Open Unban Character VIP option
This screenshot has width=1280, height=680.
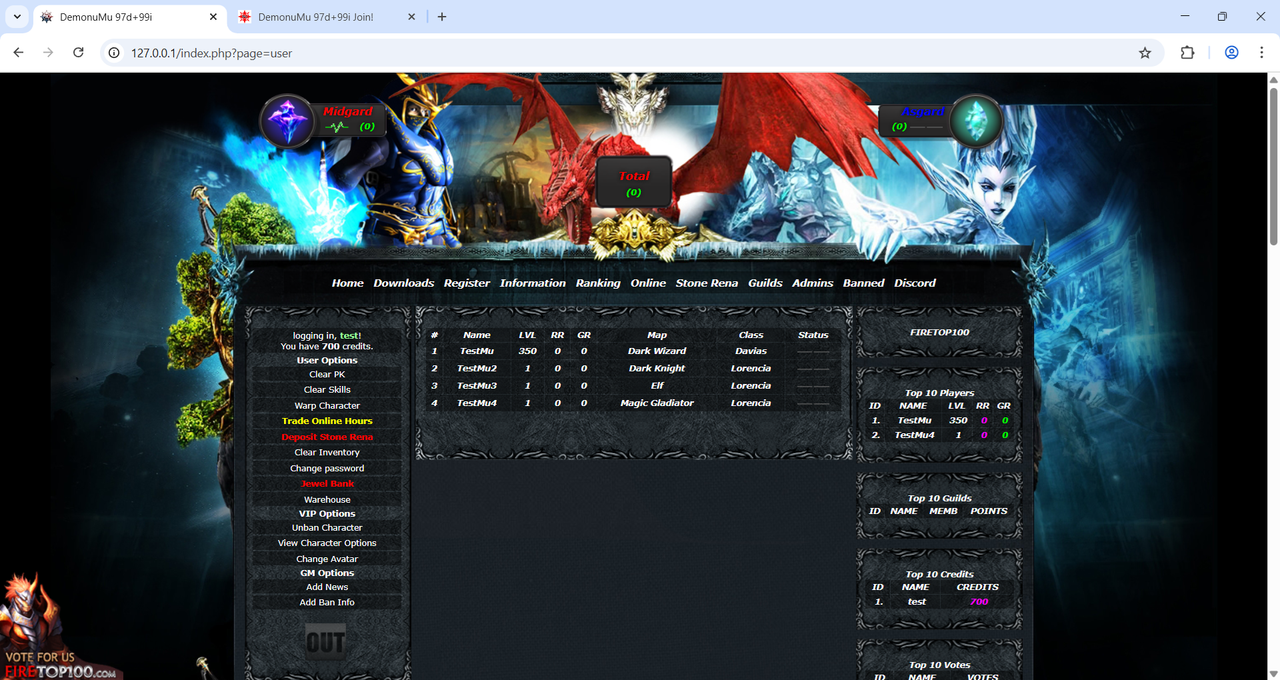(x=327, y=528)
